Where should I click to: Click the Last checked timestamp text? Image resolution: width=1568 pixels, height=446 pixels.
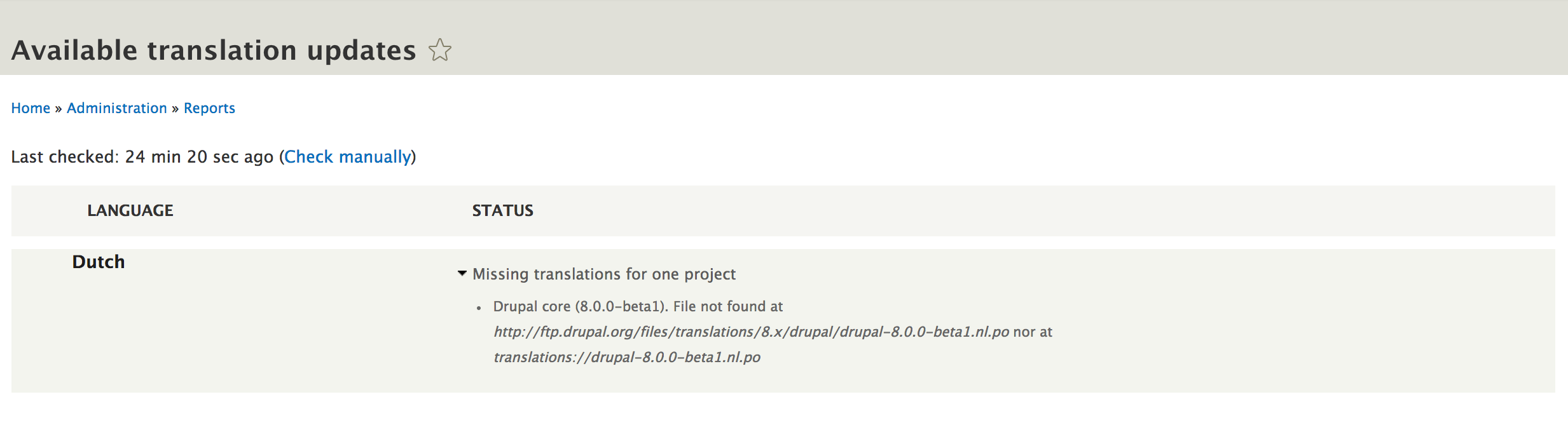143,156
